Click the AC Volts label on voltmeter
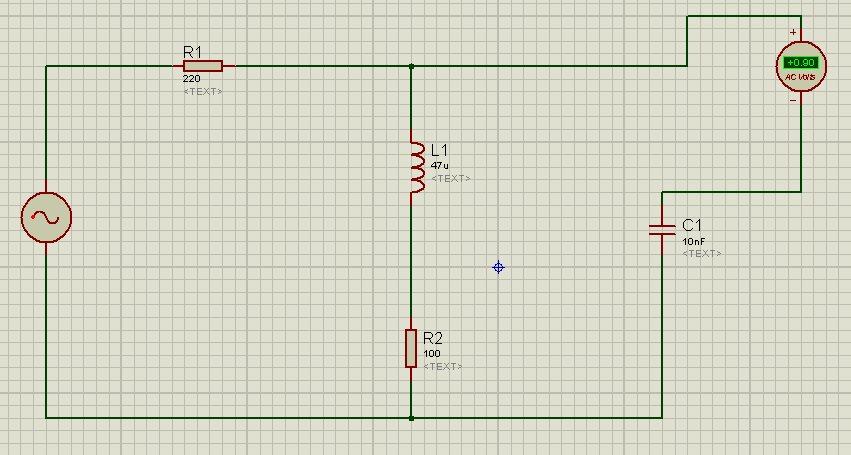The image size is (851, 455). [x=801, y=77]
